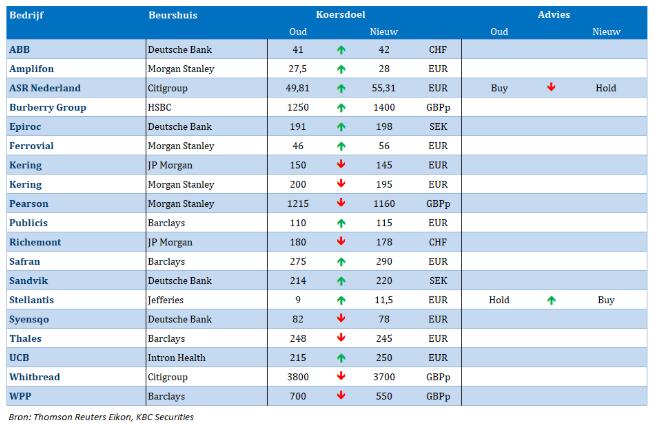655x427 pixels.
Task: Click the Ferrovial company name
Action: [31, 146]
